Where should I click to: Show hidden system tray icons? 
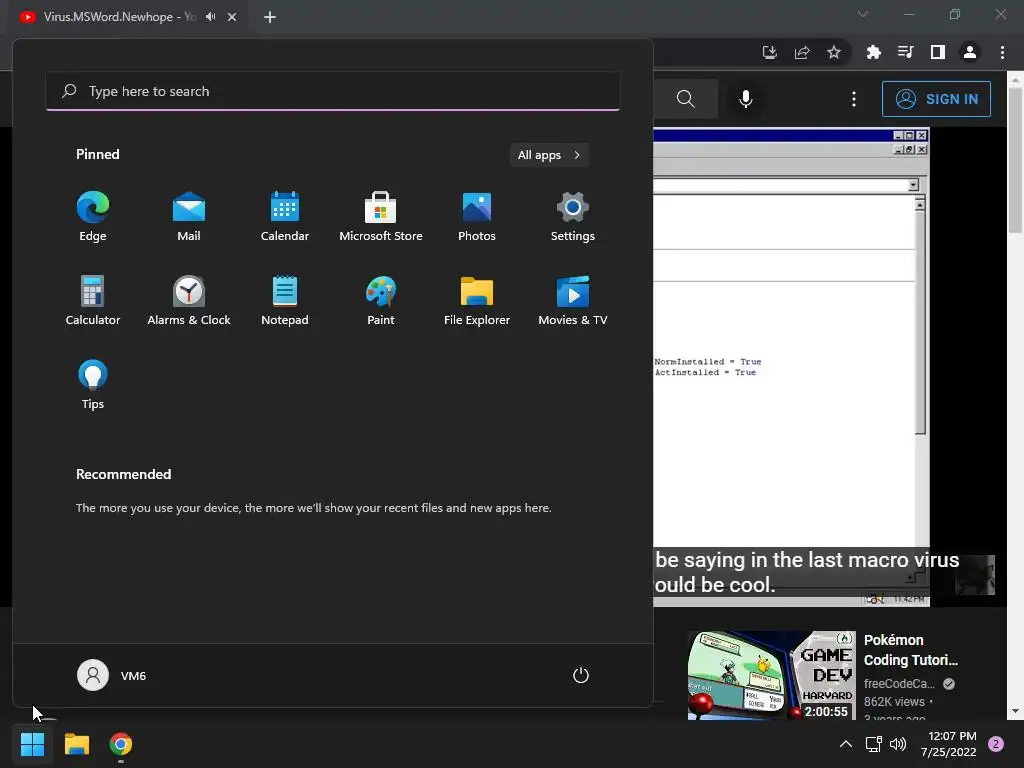(846, 744)
